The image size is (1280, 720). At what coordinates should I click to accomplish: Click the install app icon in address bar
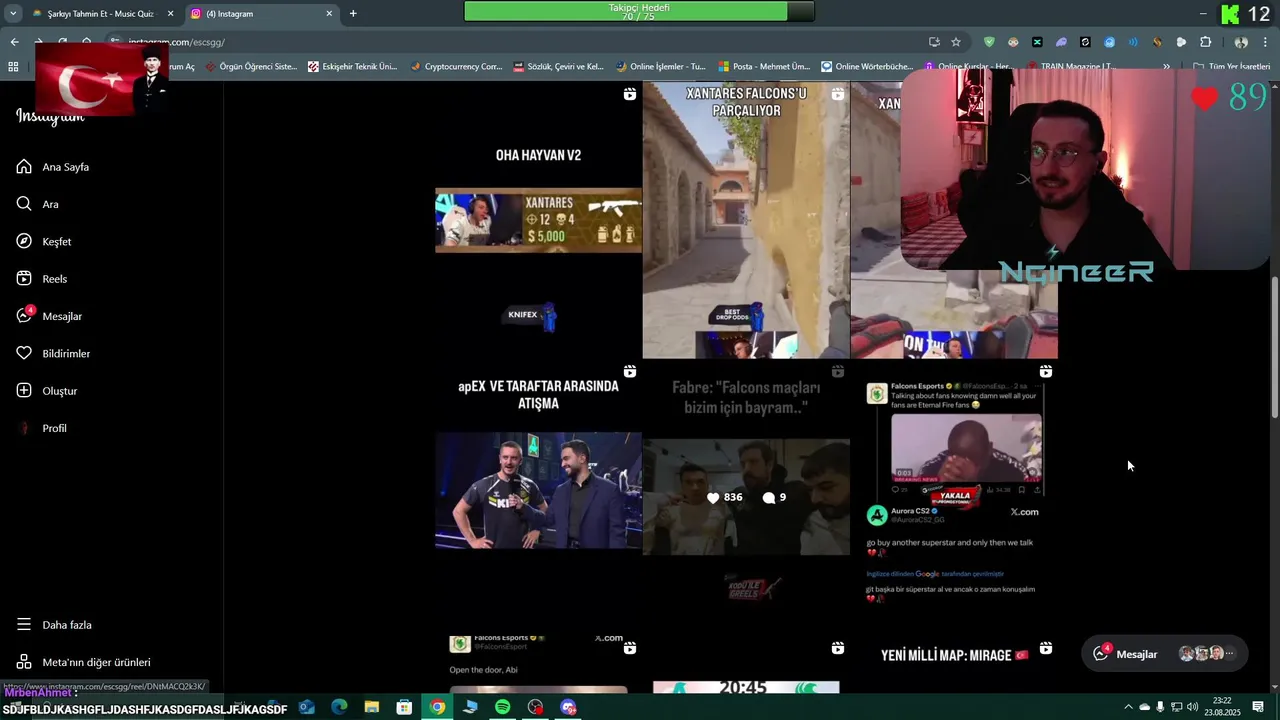934,42
